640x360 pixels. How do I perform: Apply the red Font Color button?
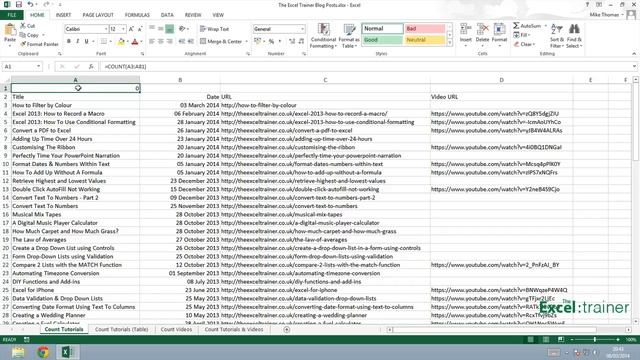pyautogui.click(x=135, y=41)
